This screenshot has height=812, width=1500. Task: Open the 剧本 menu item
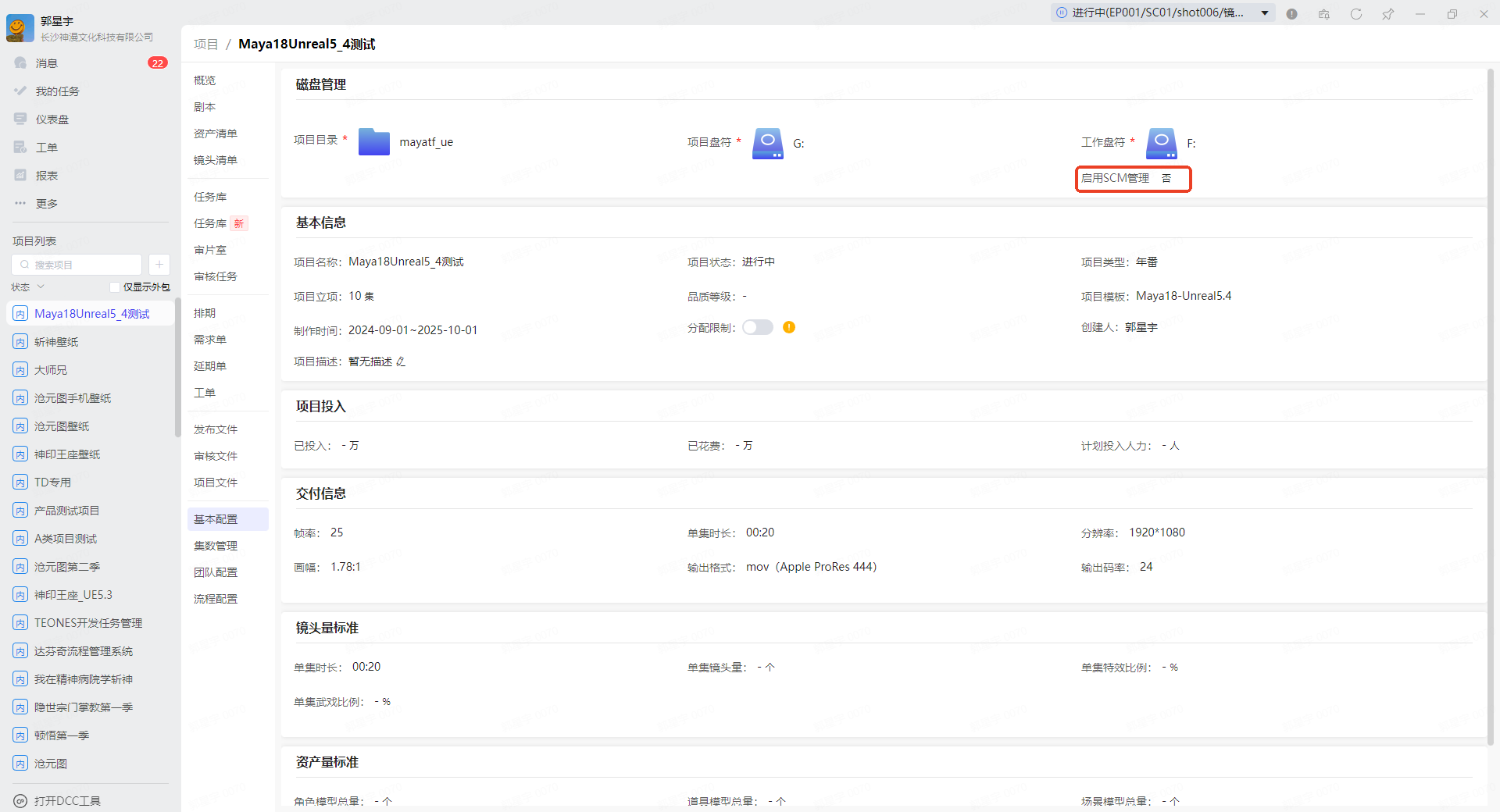point(205,107)
